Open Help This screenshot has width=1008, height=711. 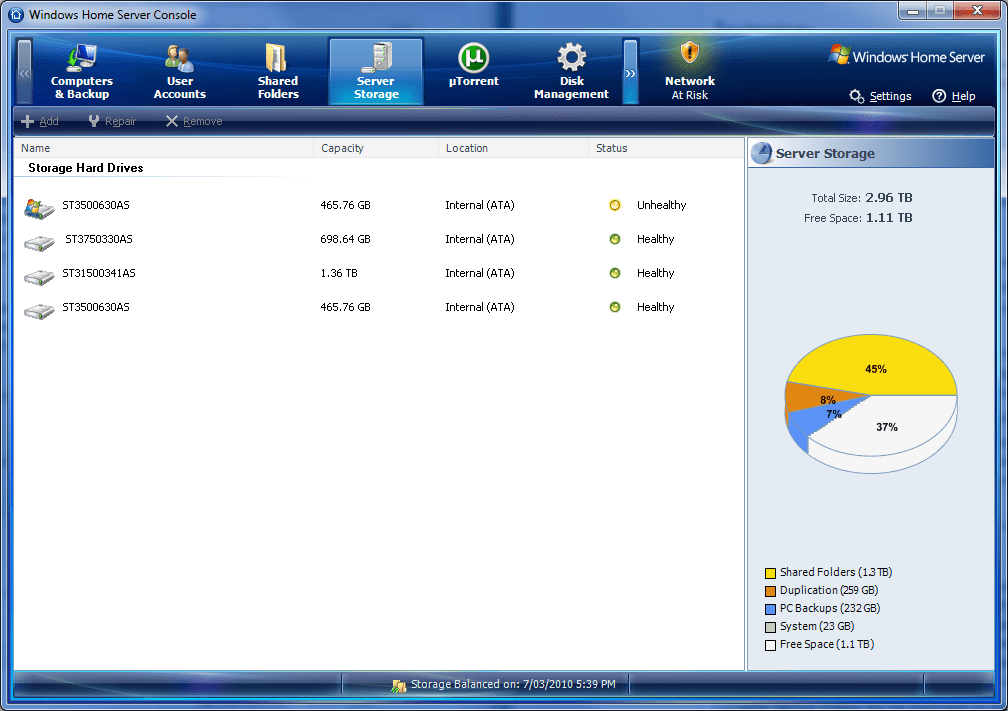tap(954, 96)
